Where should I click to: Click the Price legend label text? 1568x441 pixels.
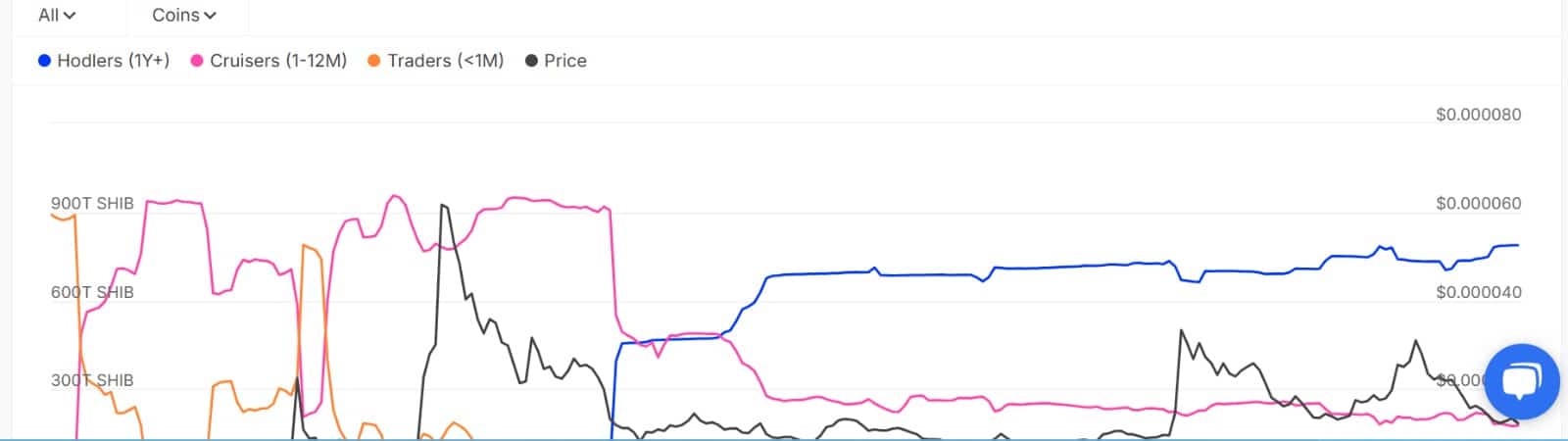click(x=565, y=61)
